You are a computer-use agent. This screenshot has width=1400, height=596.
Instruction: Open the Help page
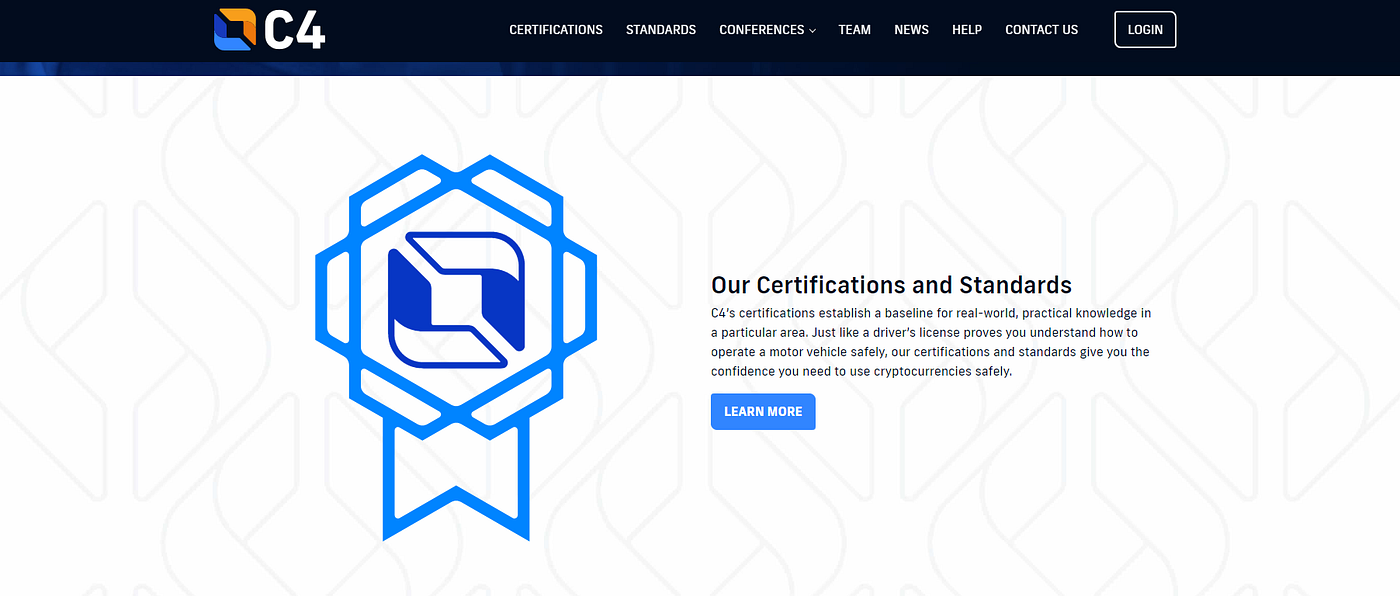(967, 30)
